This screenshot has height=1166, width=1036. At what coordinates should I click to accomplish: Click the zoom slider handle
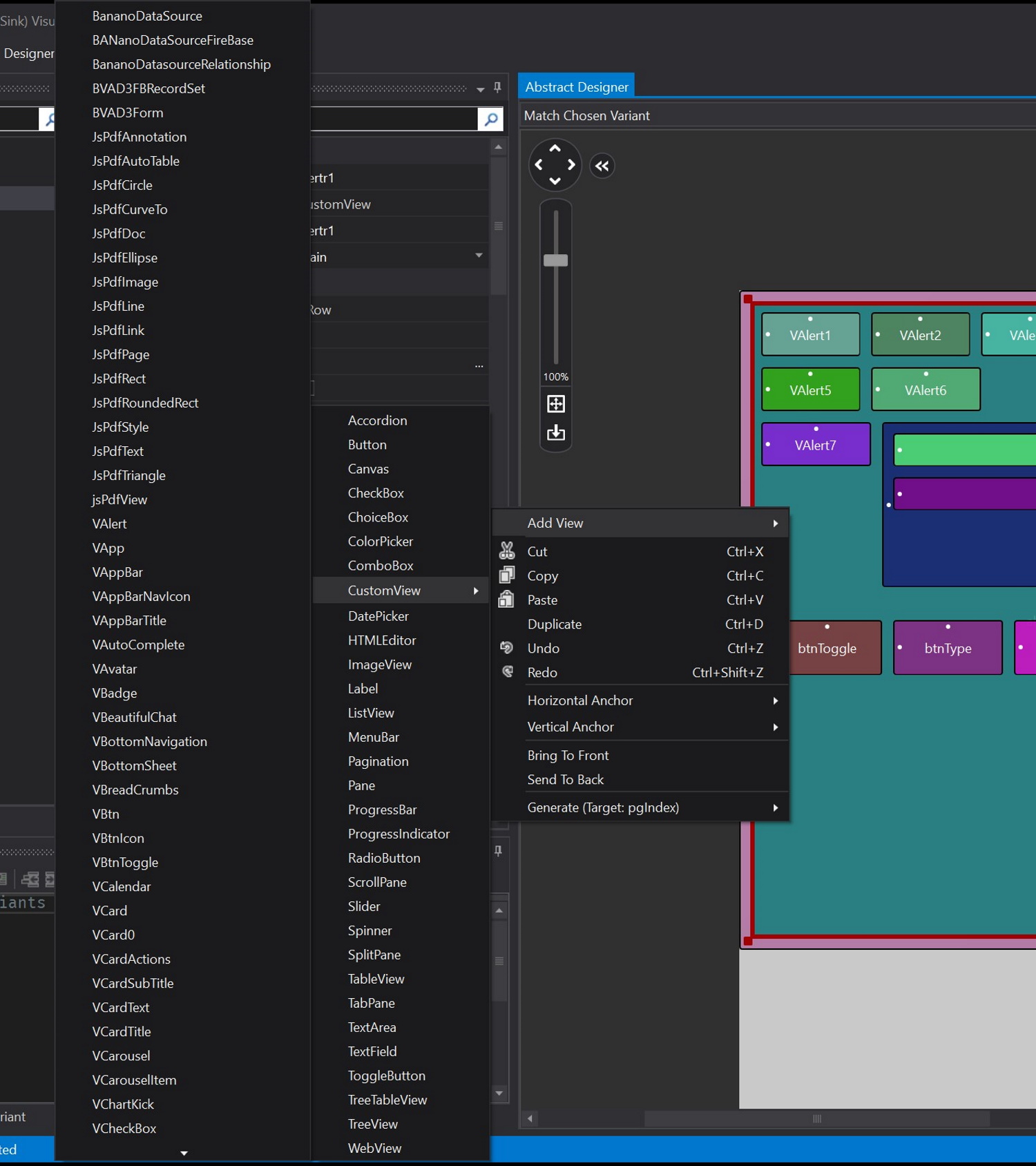(x=555, y=260)
